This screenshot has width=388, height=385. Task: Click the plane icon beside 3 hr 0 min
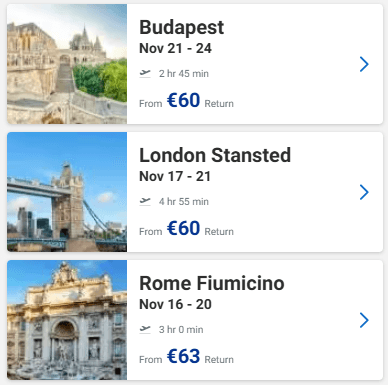145,329
